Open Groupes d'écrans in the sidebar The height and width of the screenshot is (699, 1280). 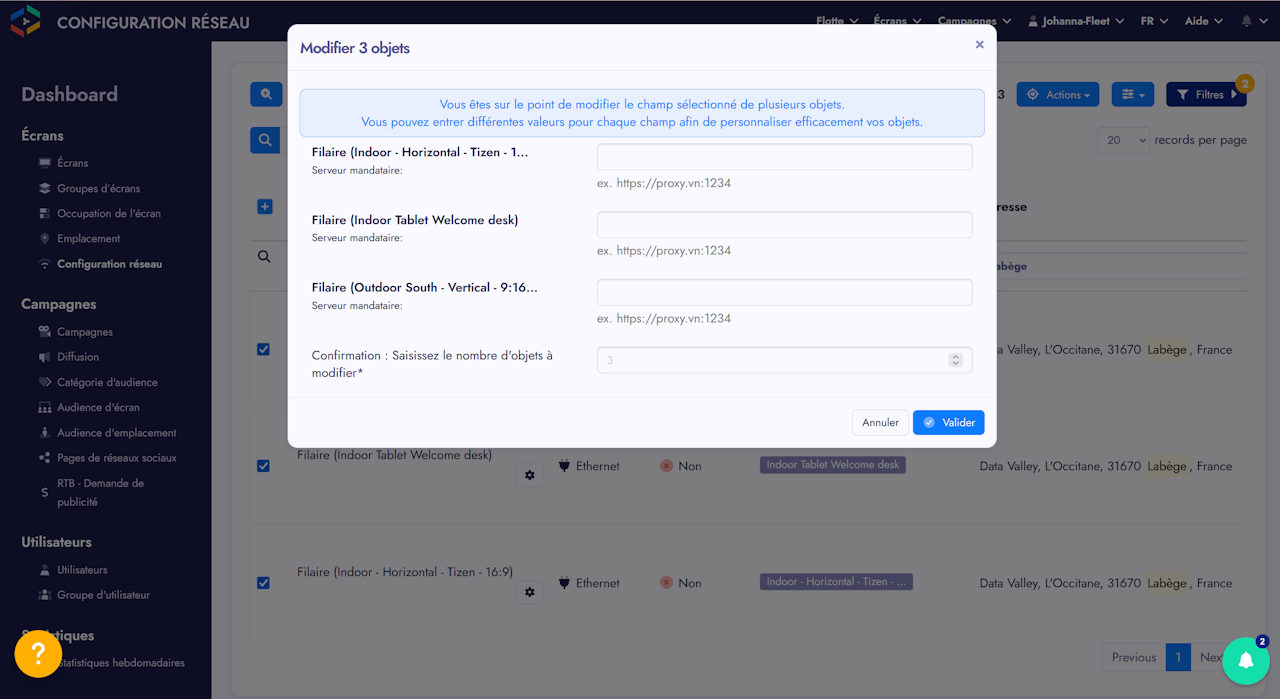click(x=98, y=188)
